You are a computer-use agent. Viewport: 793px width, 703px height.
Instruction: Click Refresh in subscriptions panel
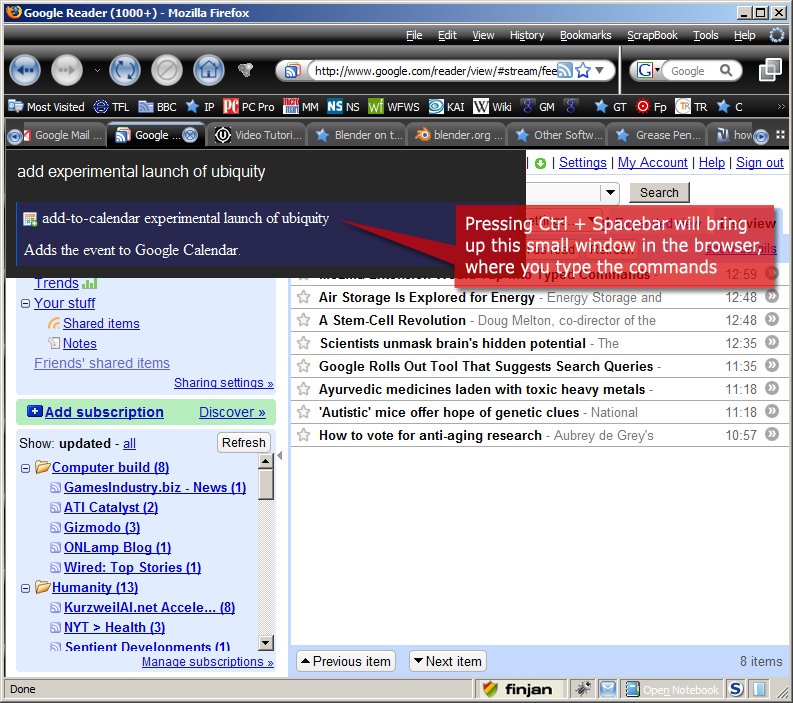tap(244, 443)
